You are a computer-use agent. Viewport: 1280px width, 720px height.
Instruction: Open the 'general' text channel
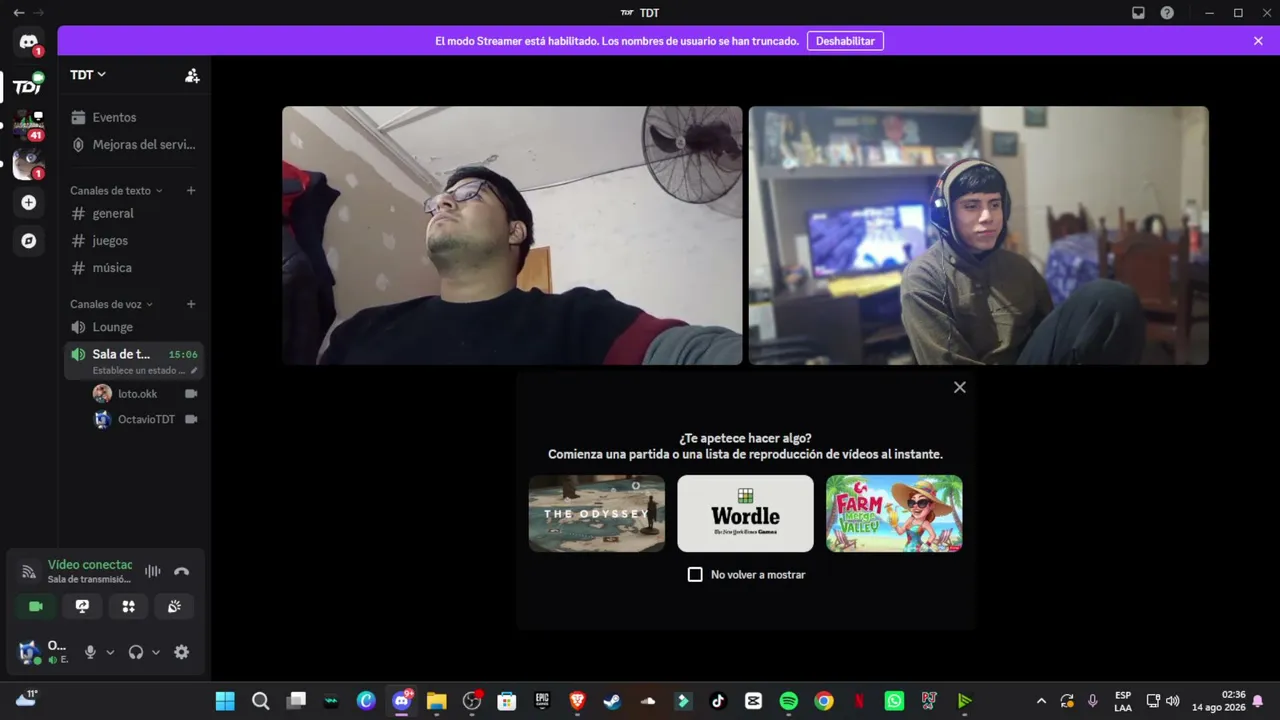pos(134,213)
